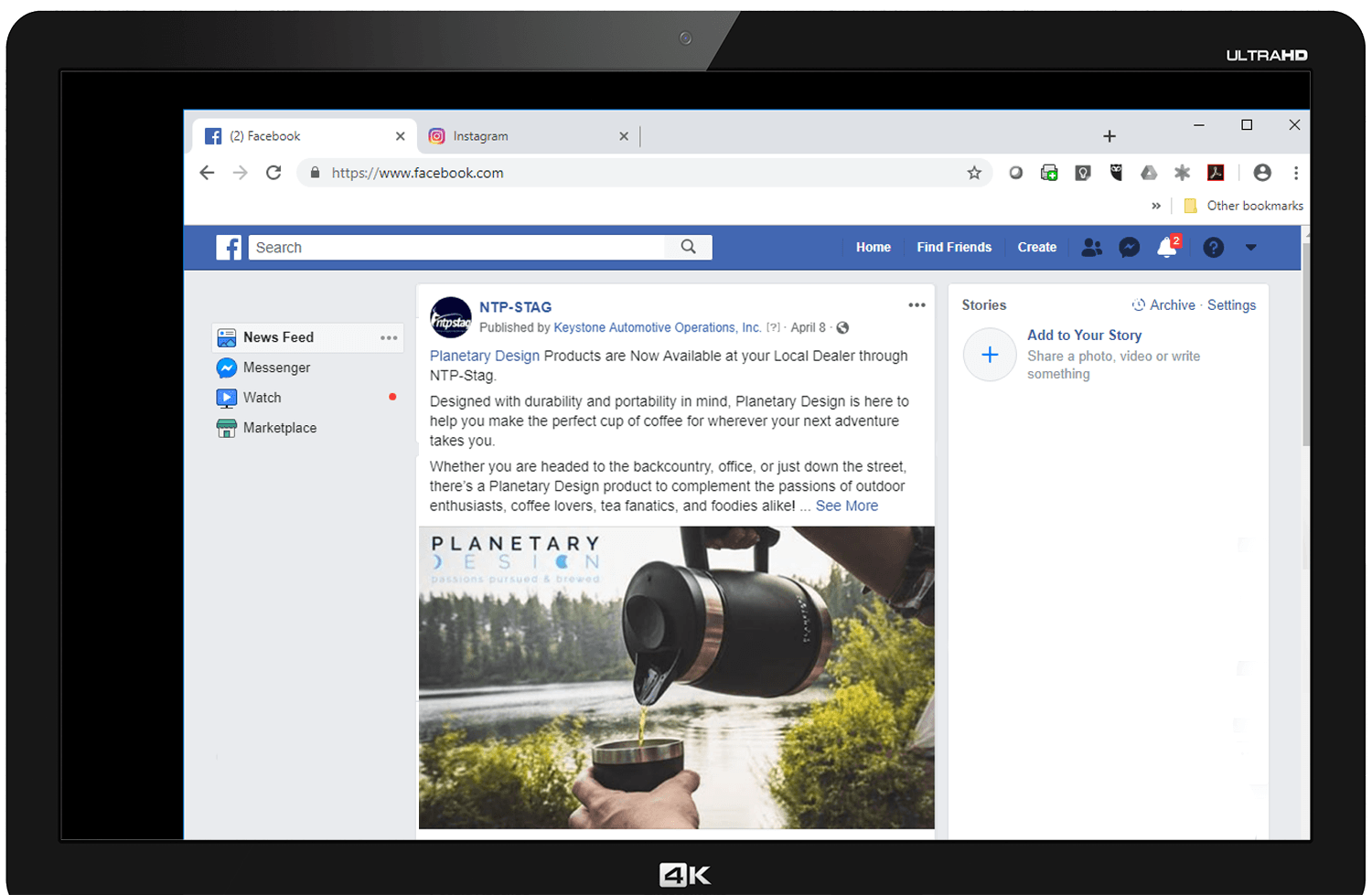Go back with browser back arrow
This screenshot has height=895, width=1372.
pyautogui.click(x=207, y=173)
